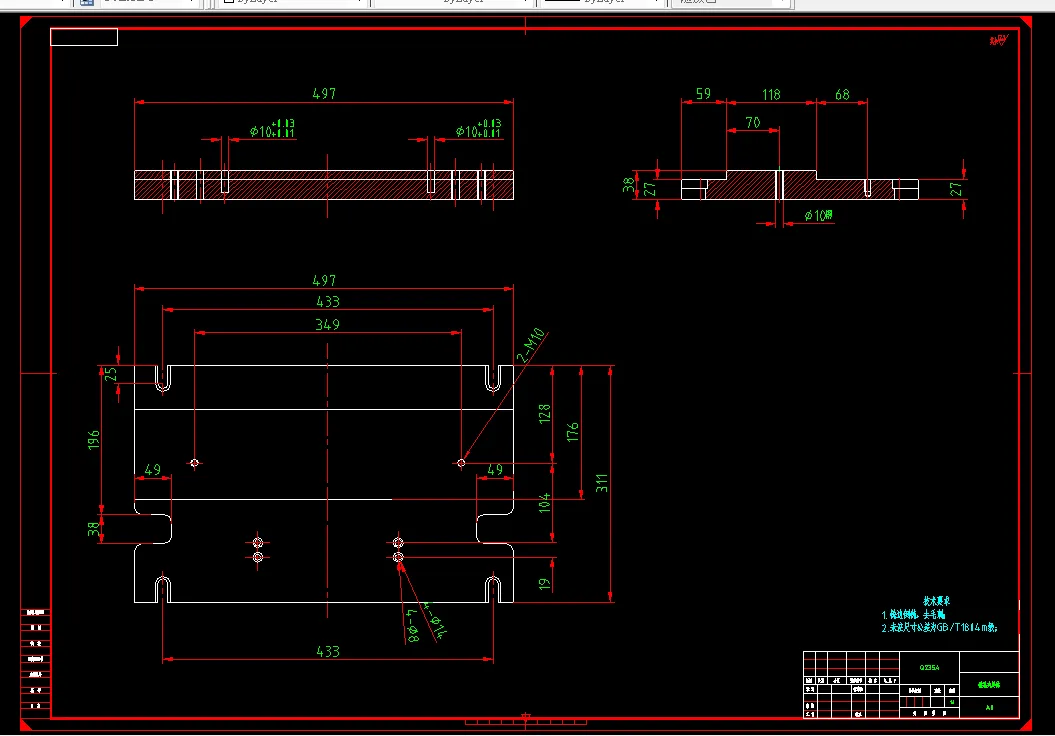Select the 433 dimension just below the 497
Screen dimensions: 1055x736
coord(328,301)
